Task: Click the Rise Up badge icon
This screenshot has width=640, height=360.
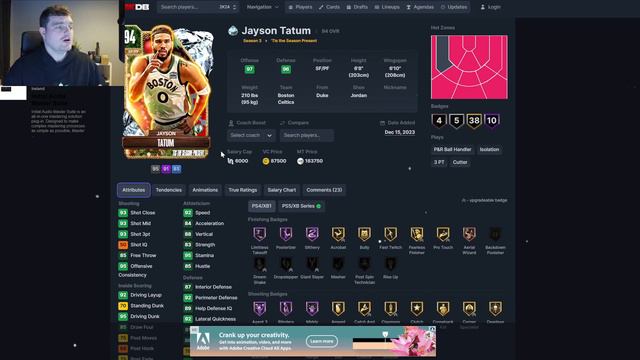Action: tap(390, 264)
